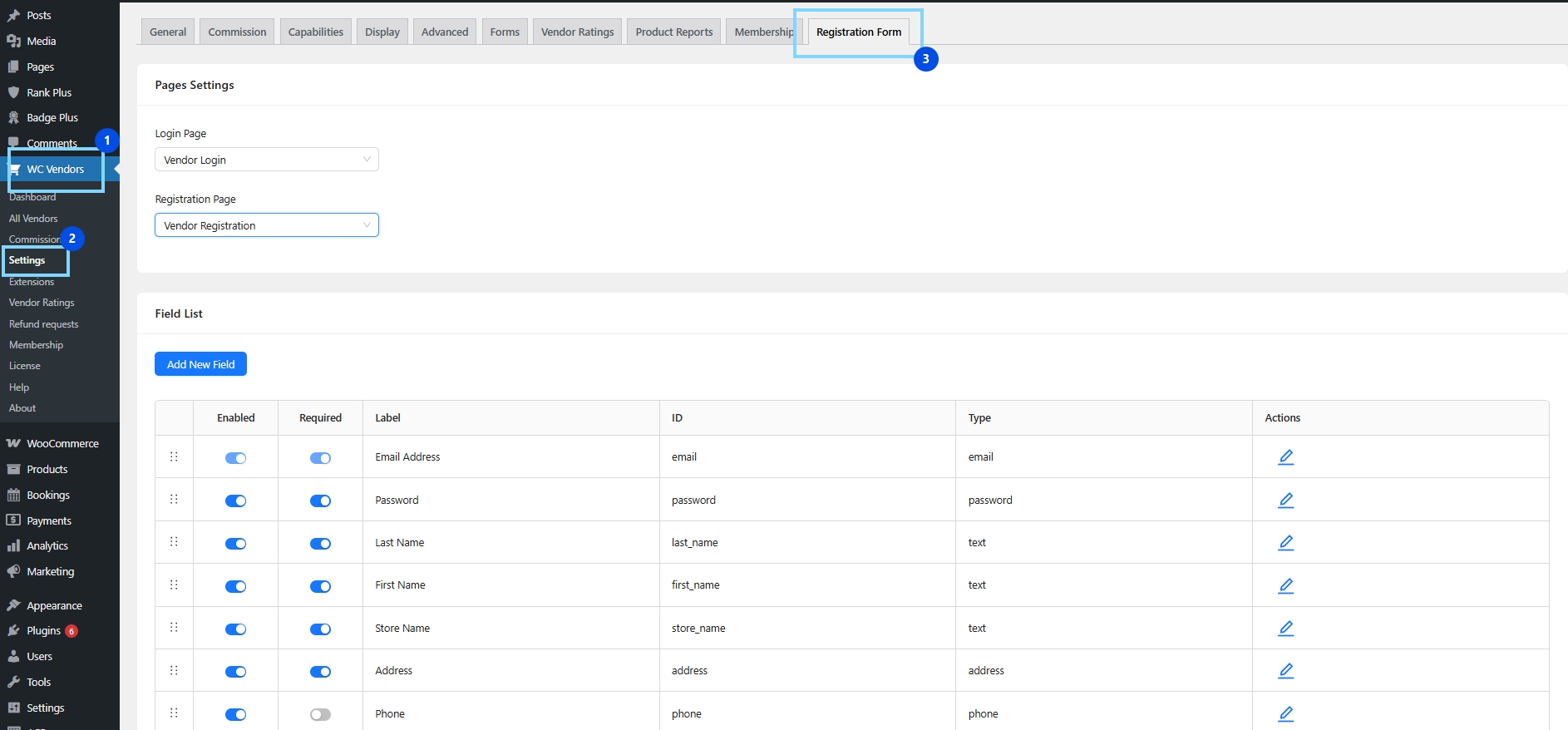Turn off Required toggle for Address
Viewport: 1568px width, 730px height.
[320, 672]
